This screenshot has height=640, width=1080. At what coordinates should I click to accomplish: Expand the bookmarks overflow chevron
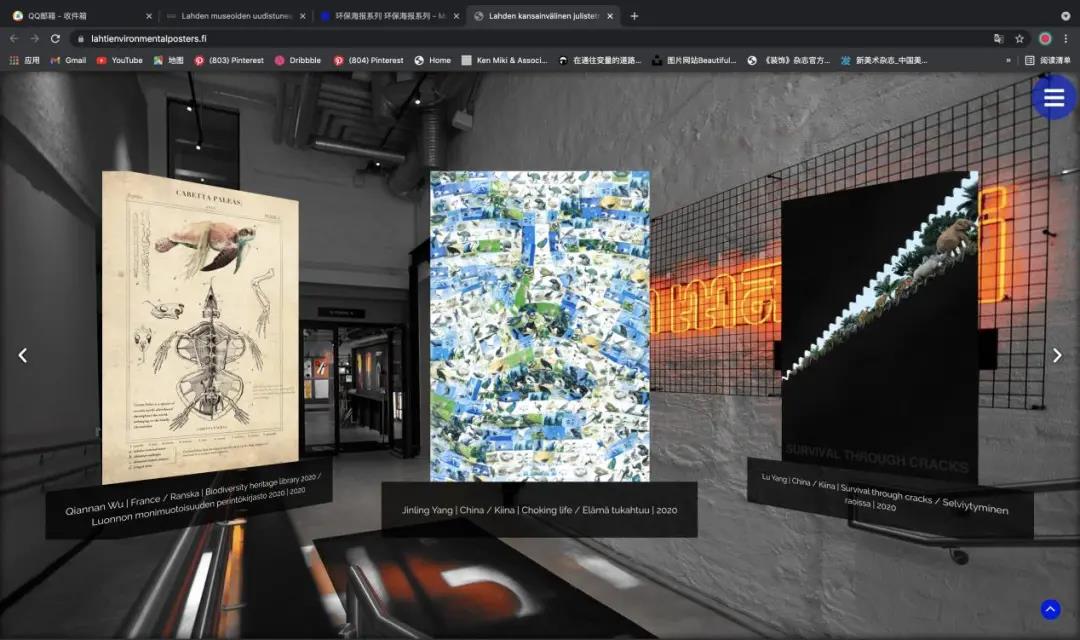click(x=1008, y=61)
